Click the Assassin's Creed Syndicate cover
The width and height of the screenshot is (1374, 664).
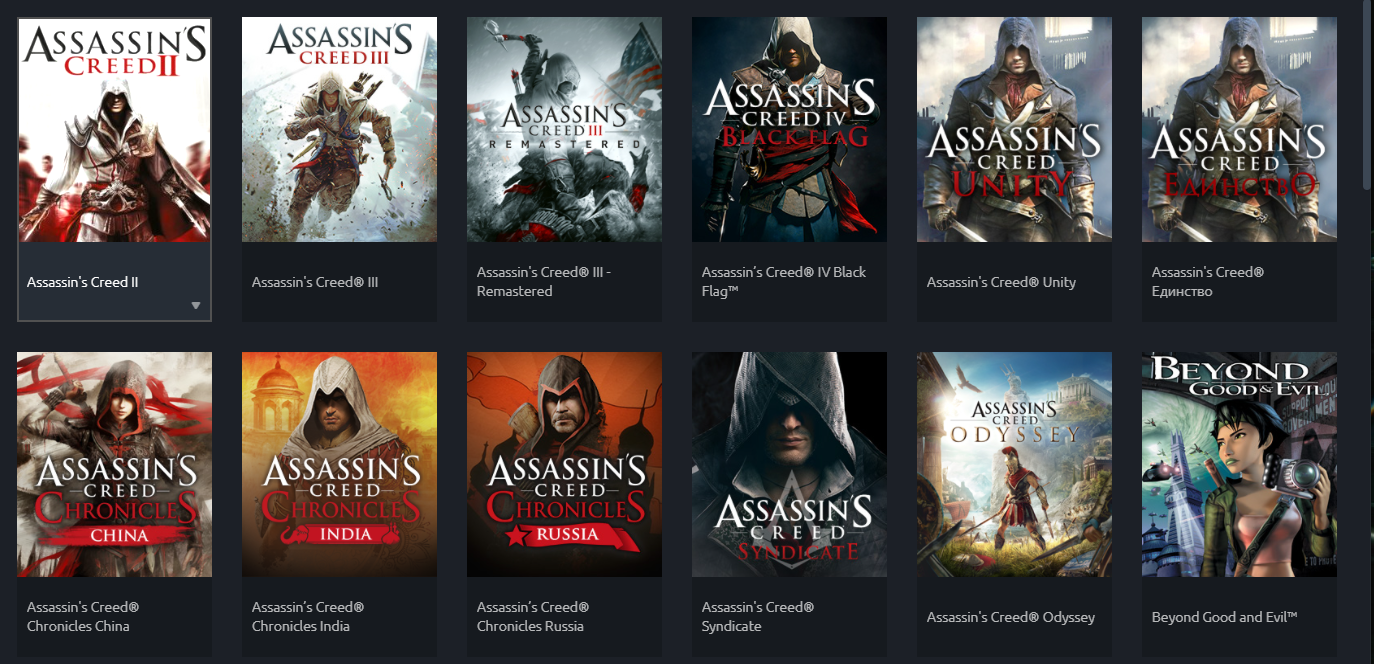789,464
